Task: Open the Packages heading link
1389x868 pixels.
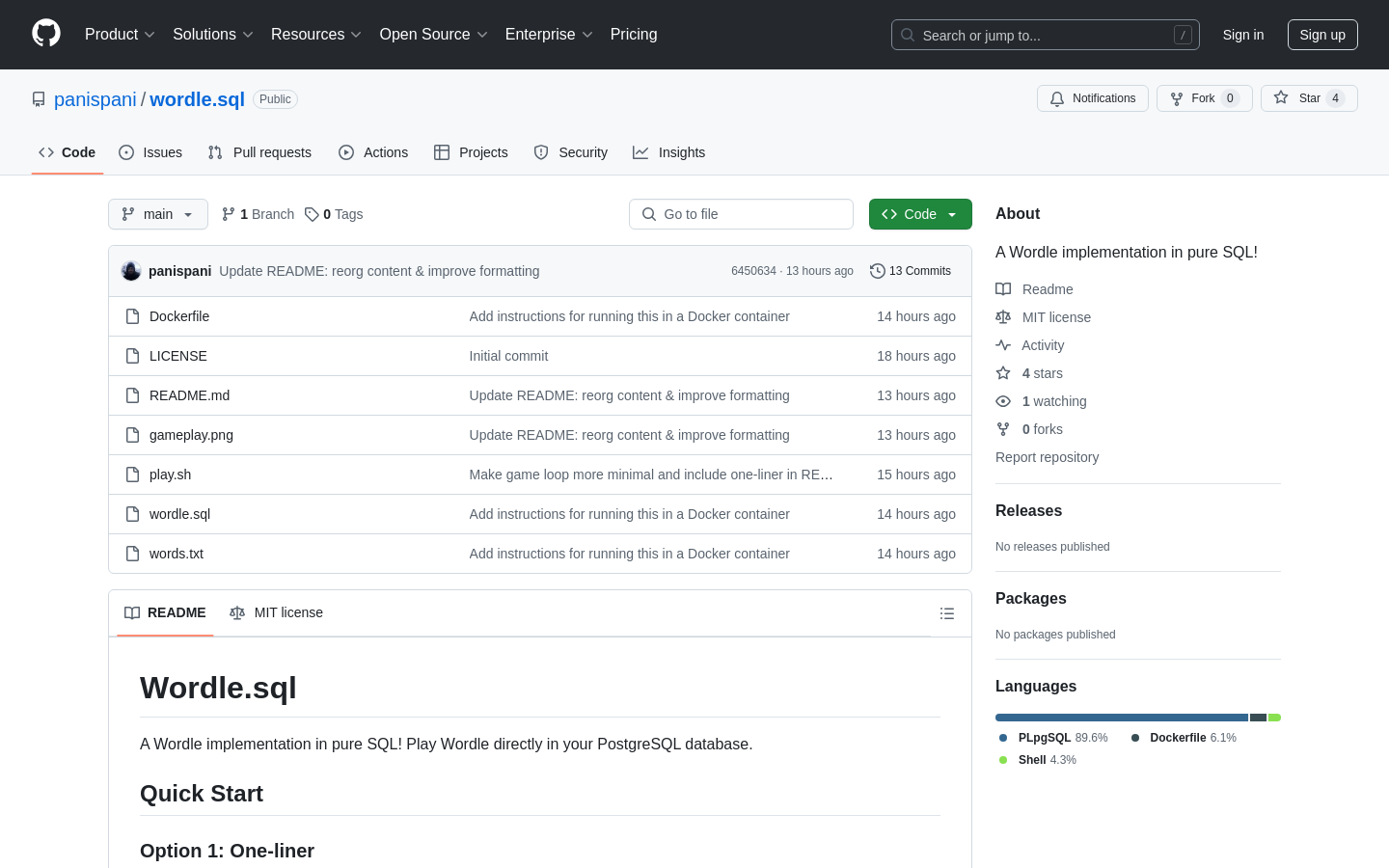Action: [x=1030, y=599]
